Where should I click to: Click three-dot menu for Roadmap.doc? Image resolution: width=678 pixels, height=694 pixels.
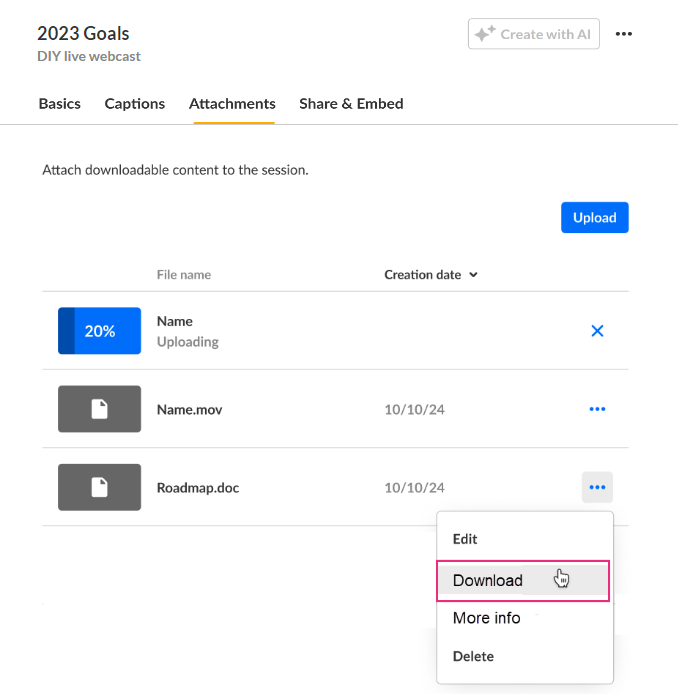pos(597,487)
